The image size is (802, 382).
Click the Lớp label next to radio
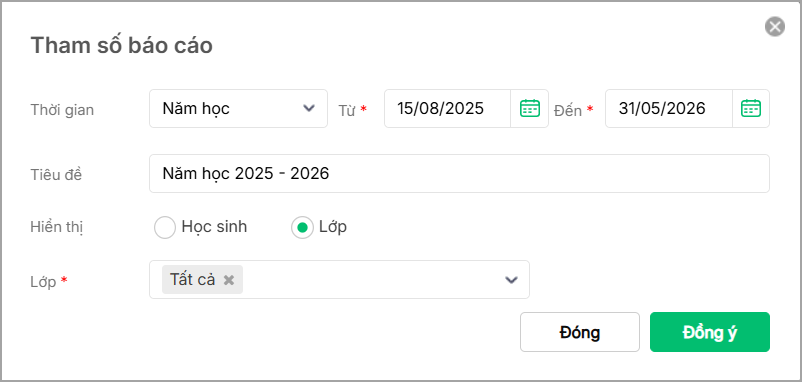(333, 227)
